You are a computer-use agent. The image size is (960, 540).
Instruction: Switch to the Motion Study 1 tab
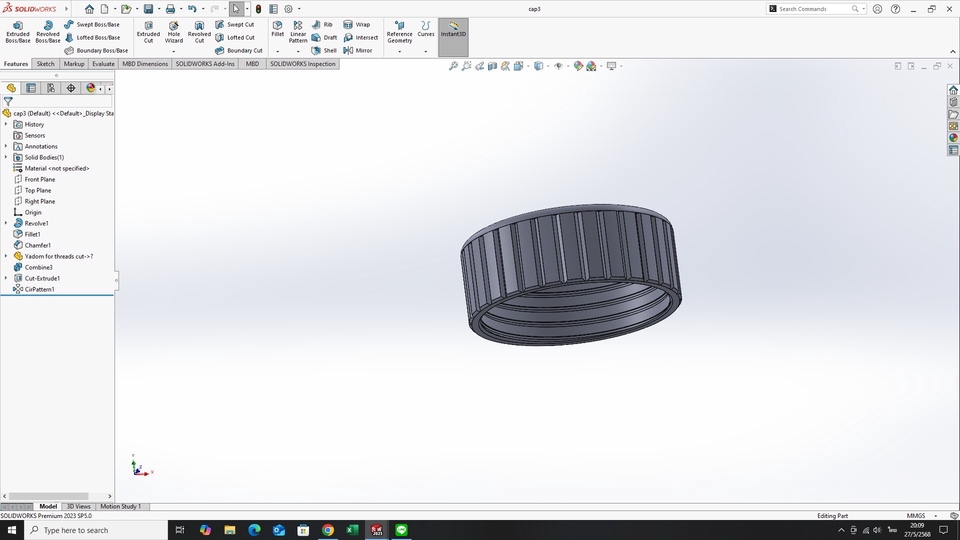click(x=121, y=506)
